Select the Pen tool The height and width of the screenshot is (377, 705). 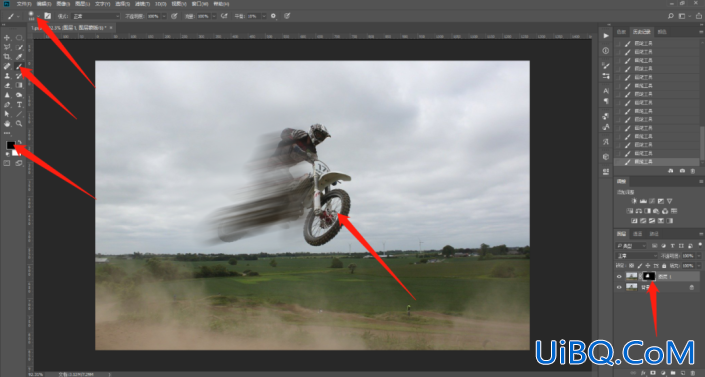[7, 104]
